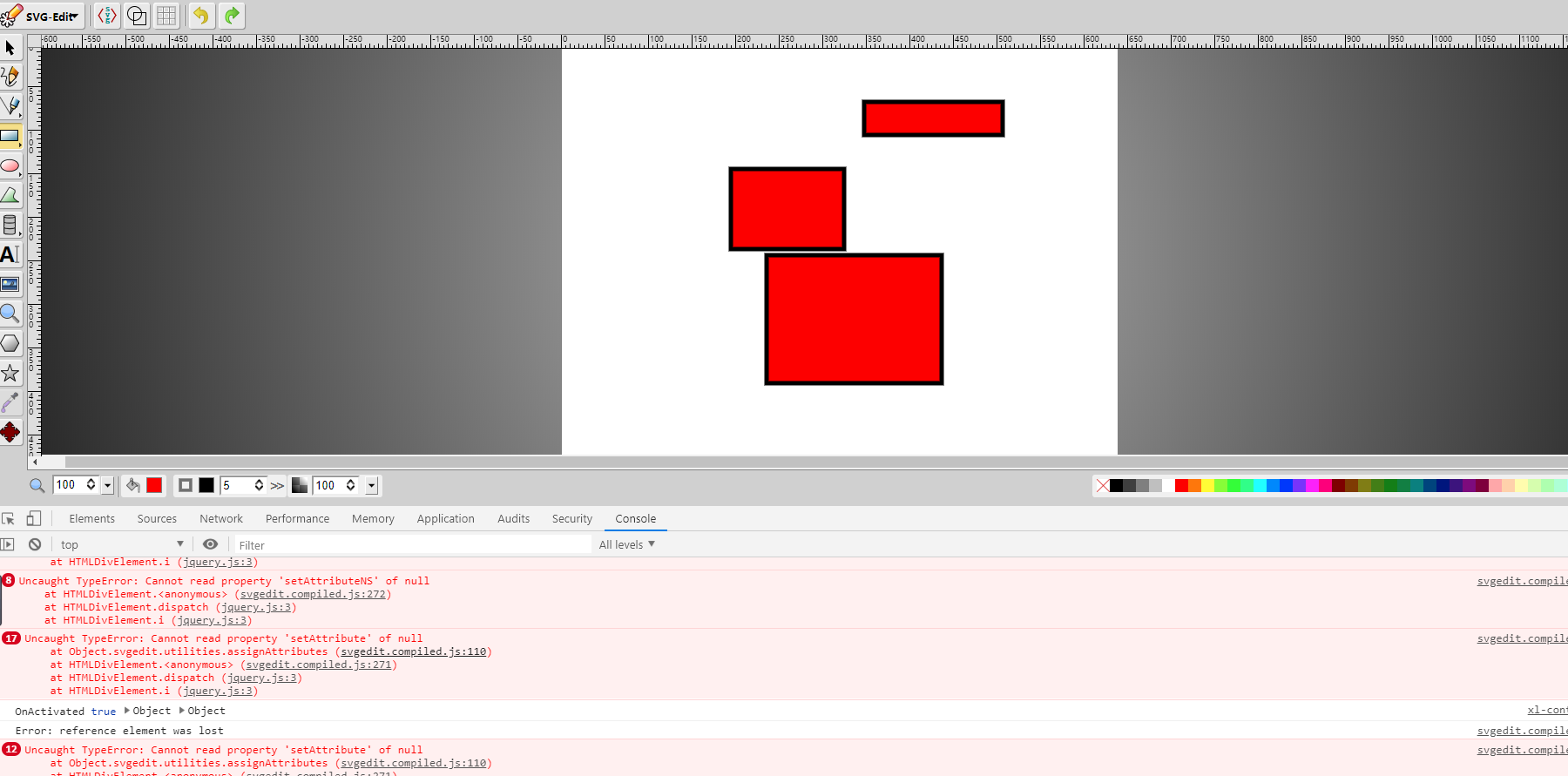Pick the Image insert tool
The image size is (1568, 776).
point(10,284)
